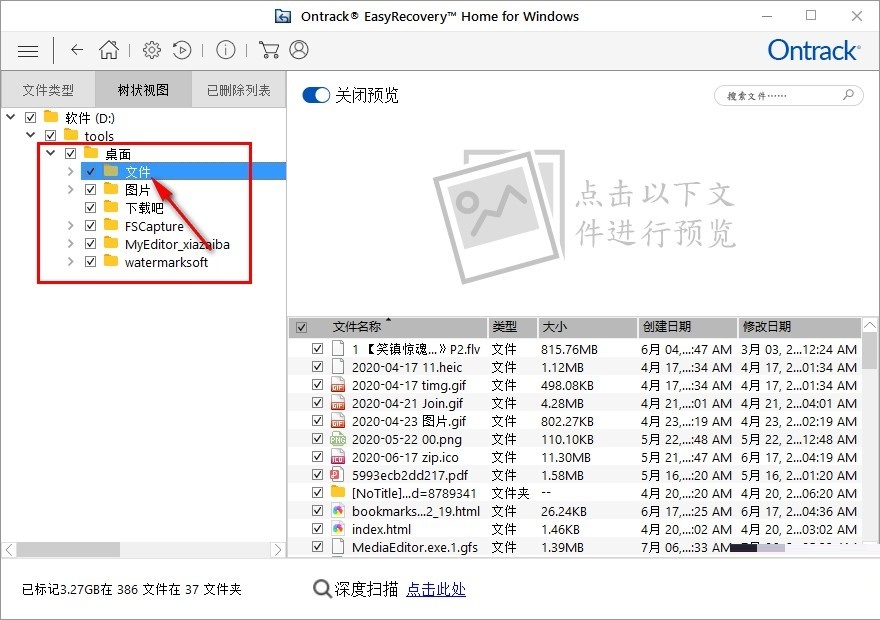Click the back arrow icon
The width and height of the screenshot is (880, 620).
[77, 50]
